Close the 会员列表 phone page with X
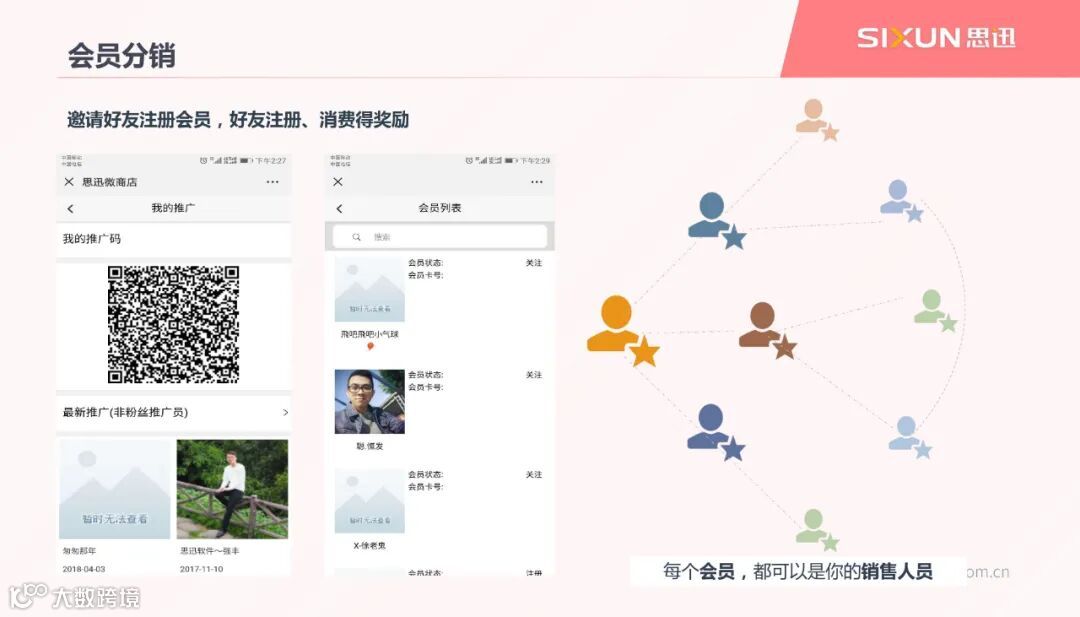The image size is (1080, 617). pos(338,182)
